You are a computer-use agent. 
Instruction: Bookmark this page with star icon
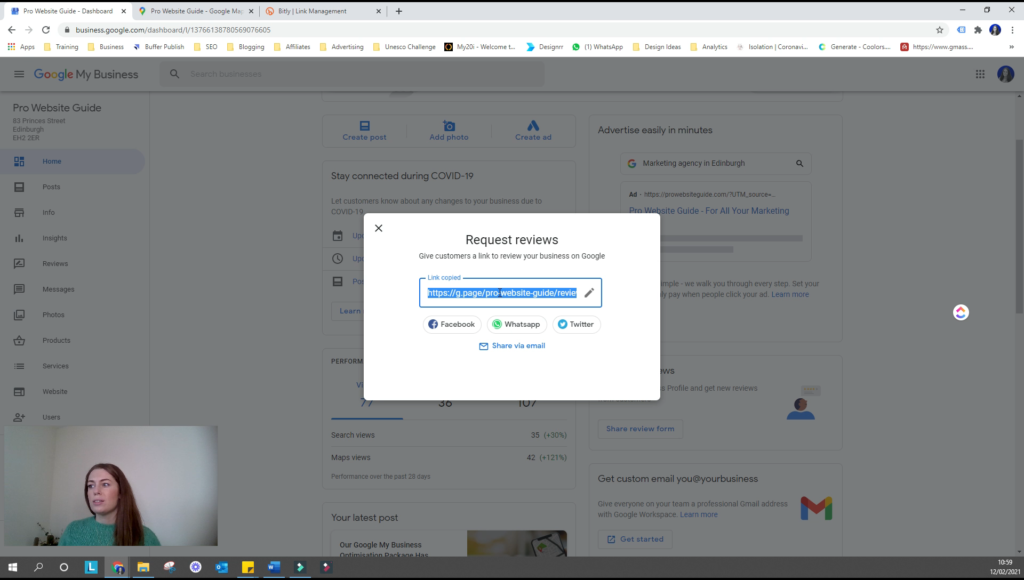[939, 30]
